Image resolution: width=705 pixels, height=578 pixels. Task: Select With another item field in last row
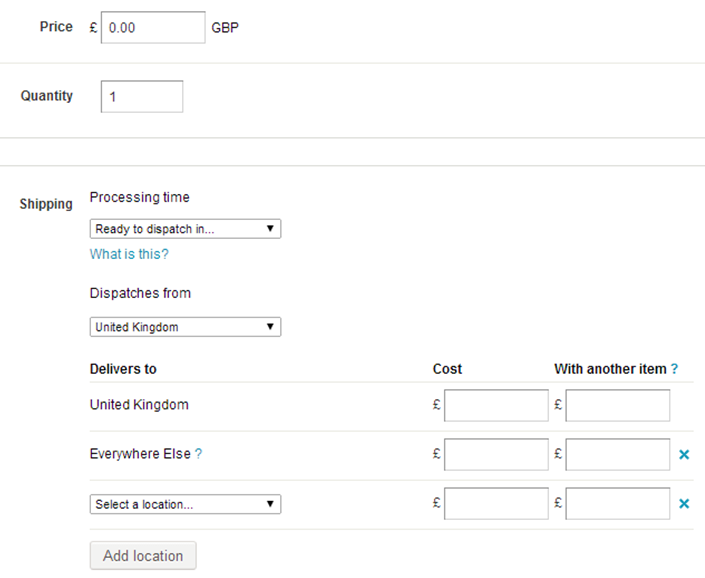(x=617, y=504)
